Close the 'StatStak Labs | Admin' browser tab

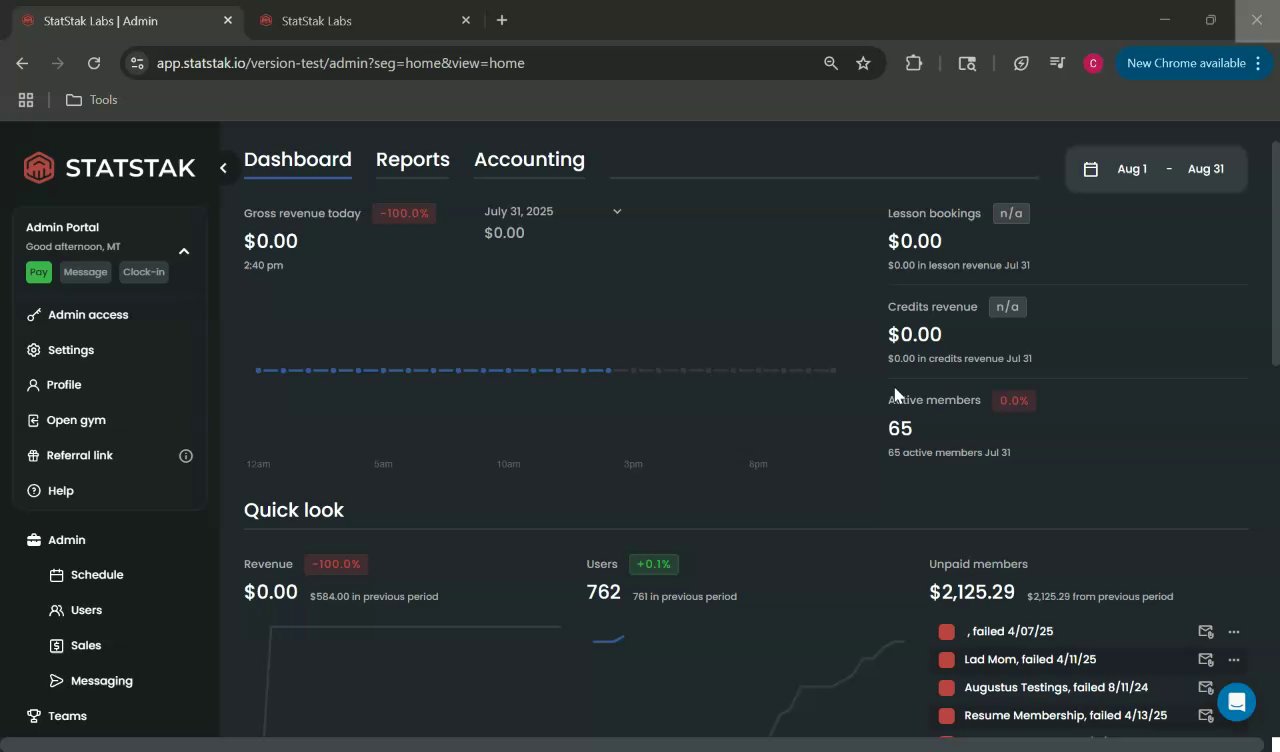pyautogui.click(x=228, y=20)
